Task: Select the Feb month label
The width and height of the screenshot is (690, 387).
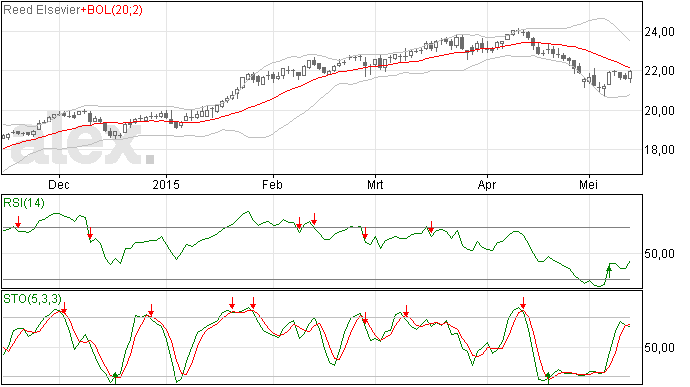Action: [272, 184]
